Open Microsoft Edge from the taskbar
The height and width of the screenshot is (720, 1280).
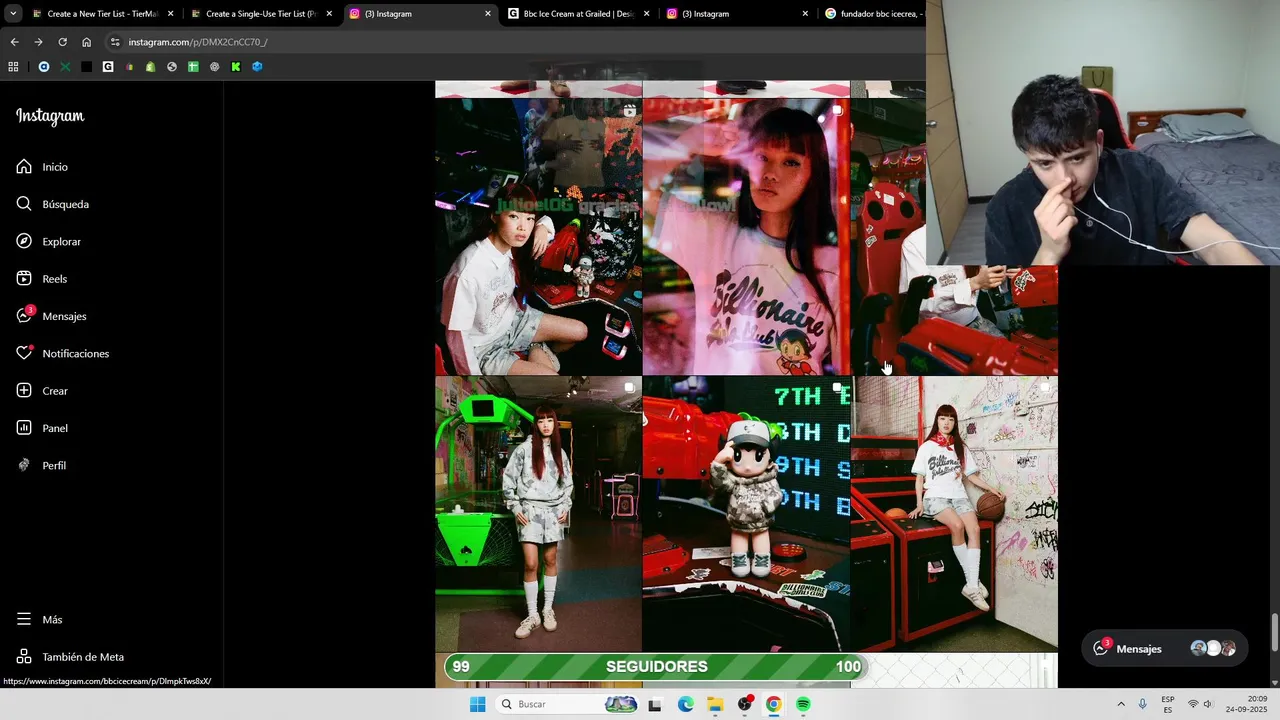click(685, 704)
